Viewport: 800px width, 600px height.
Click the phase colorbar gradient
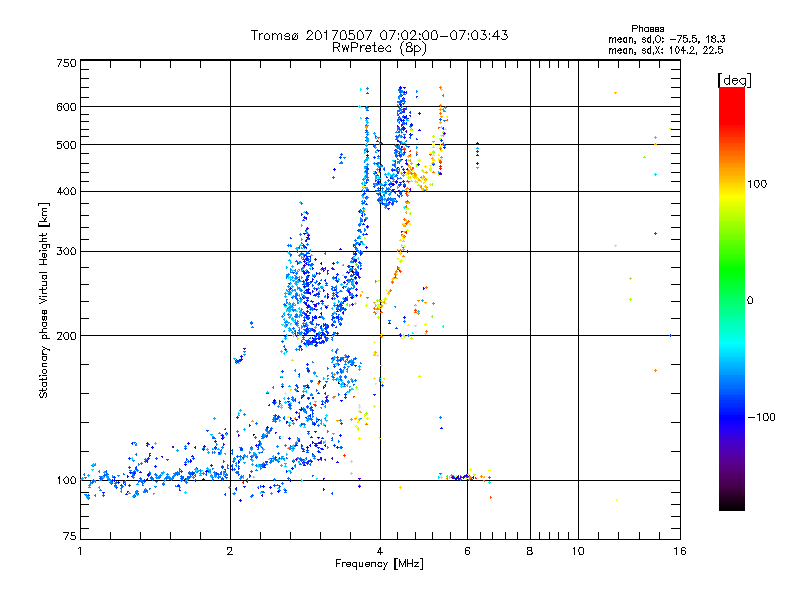pos(732,299)
